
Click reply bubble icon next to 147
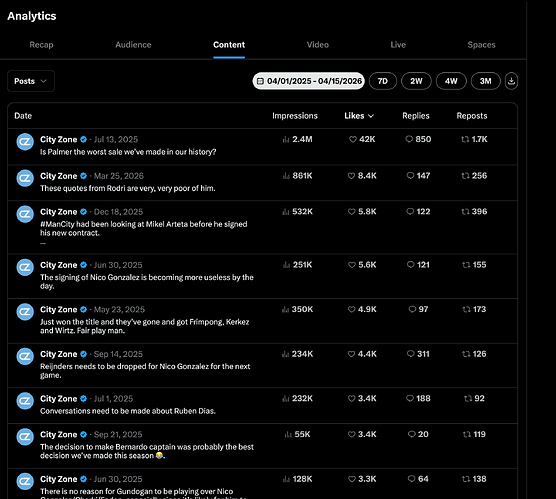[410, 176]
